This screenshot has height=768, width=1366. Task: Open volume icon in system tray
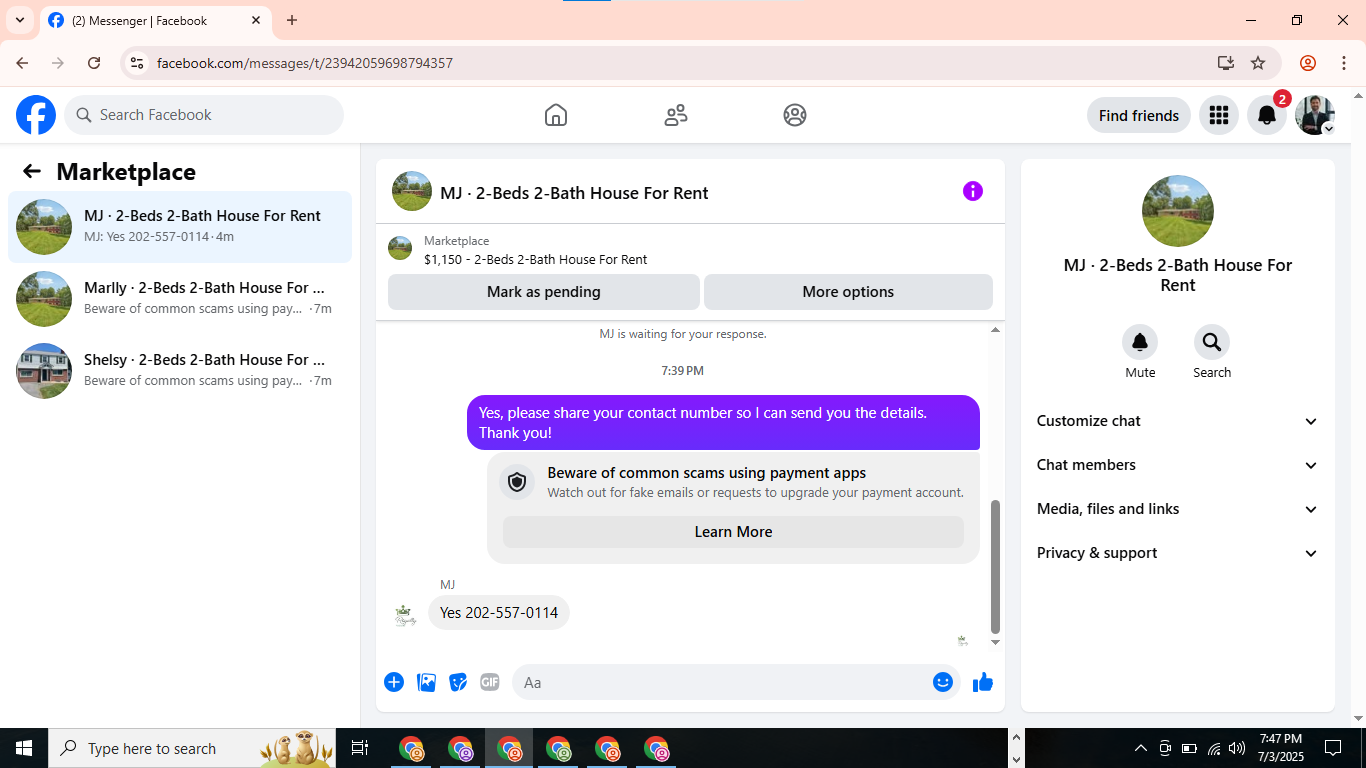coord(1237,748)
